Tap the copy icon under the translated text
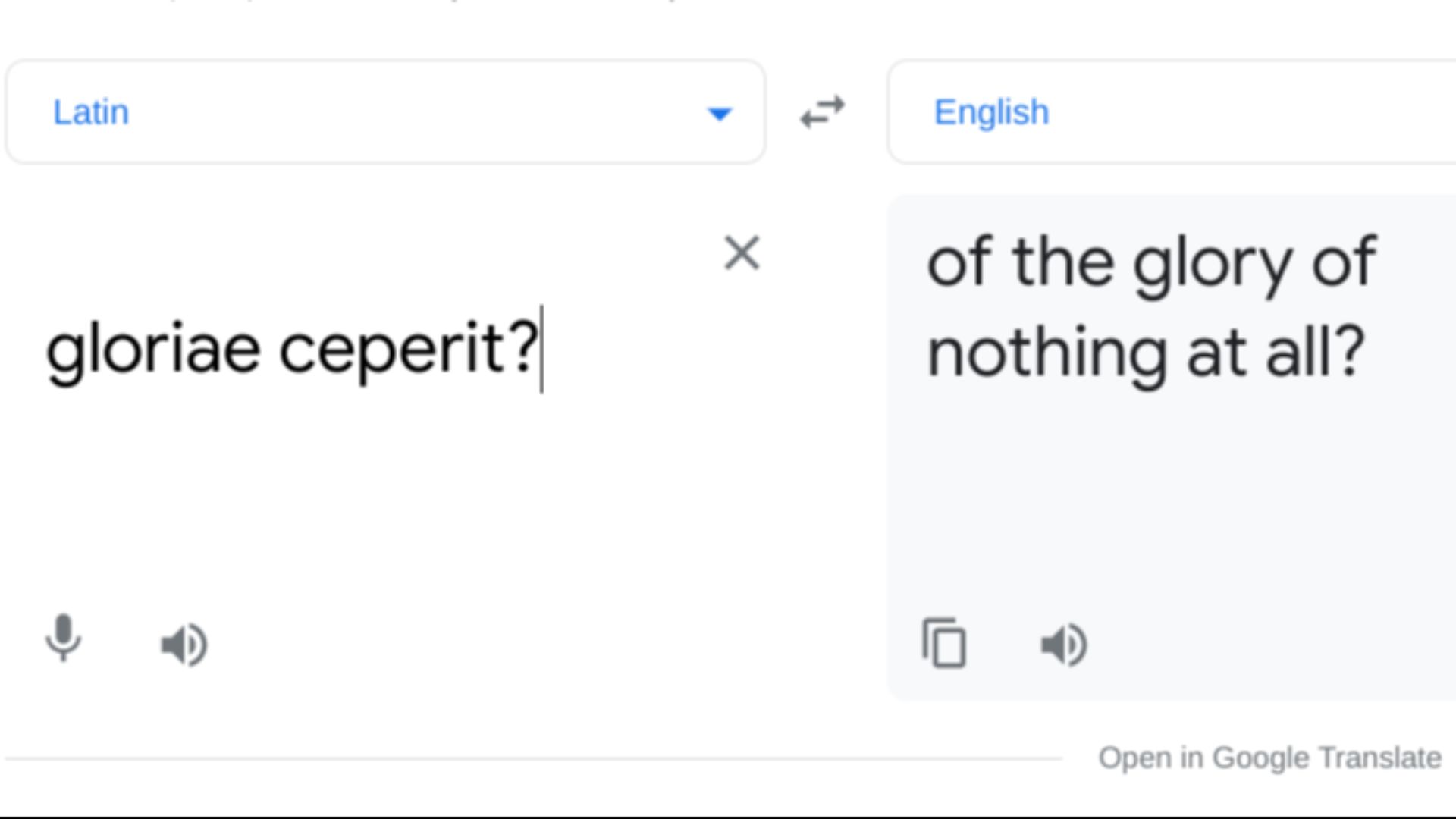1456x819 pixels. (x=943, y=643)
